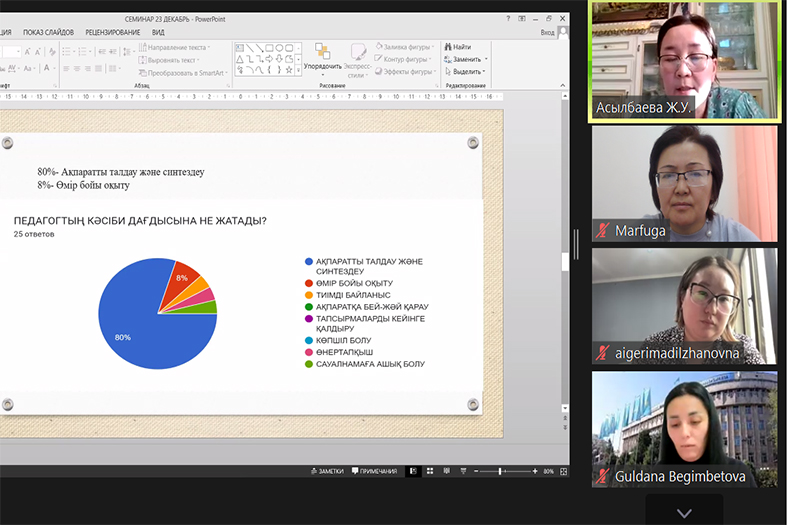Viewport: 788px width, 525px height.
Task: Open the ПОКАЗ СЛАЙДОВ tab
Action: tap(48, 32)
